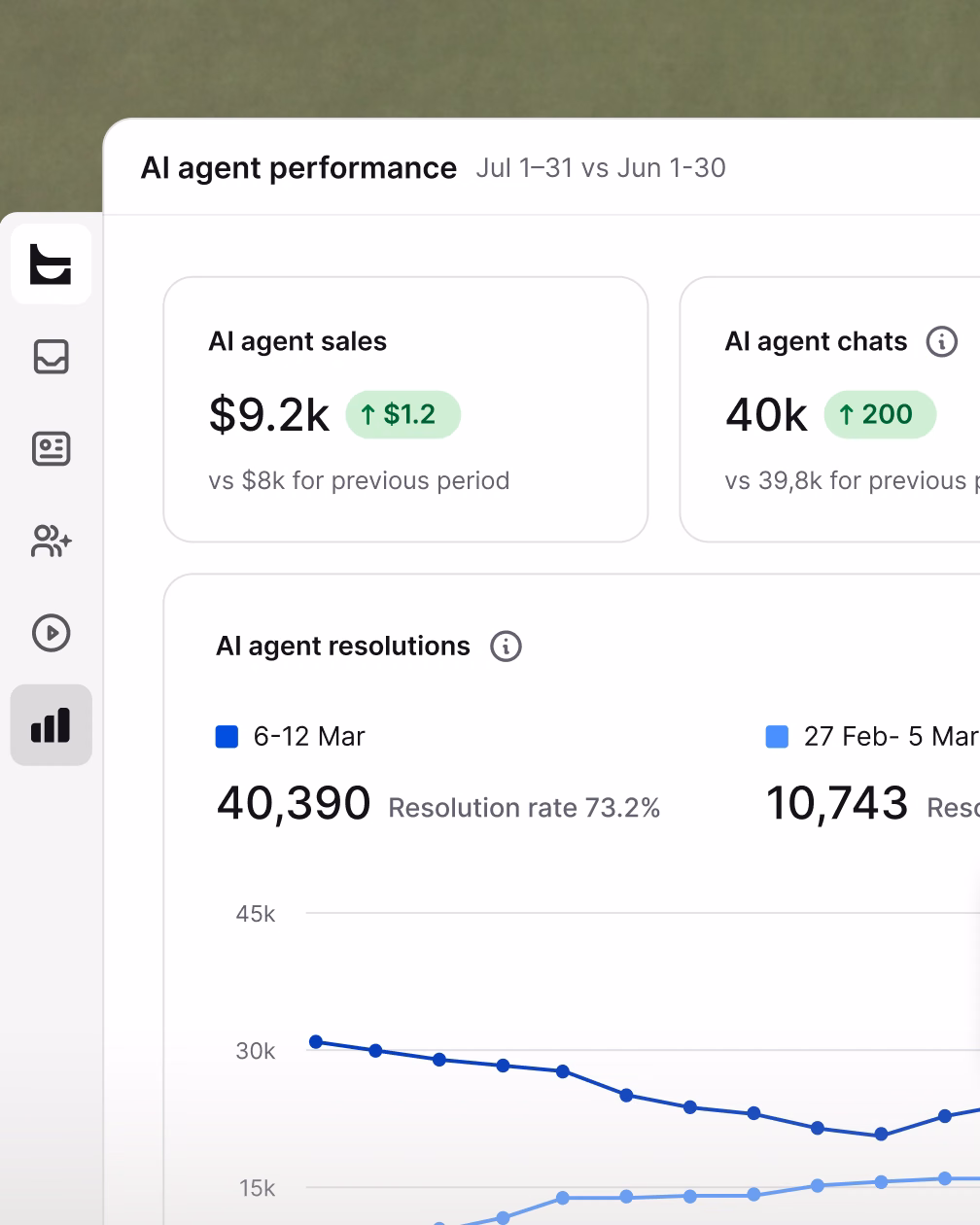Click the dark blue 6-12 Mar legend swatch
The image size is (980, 1225).
tap(227, 737)
